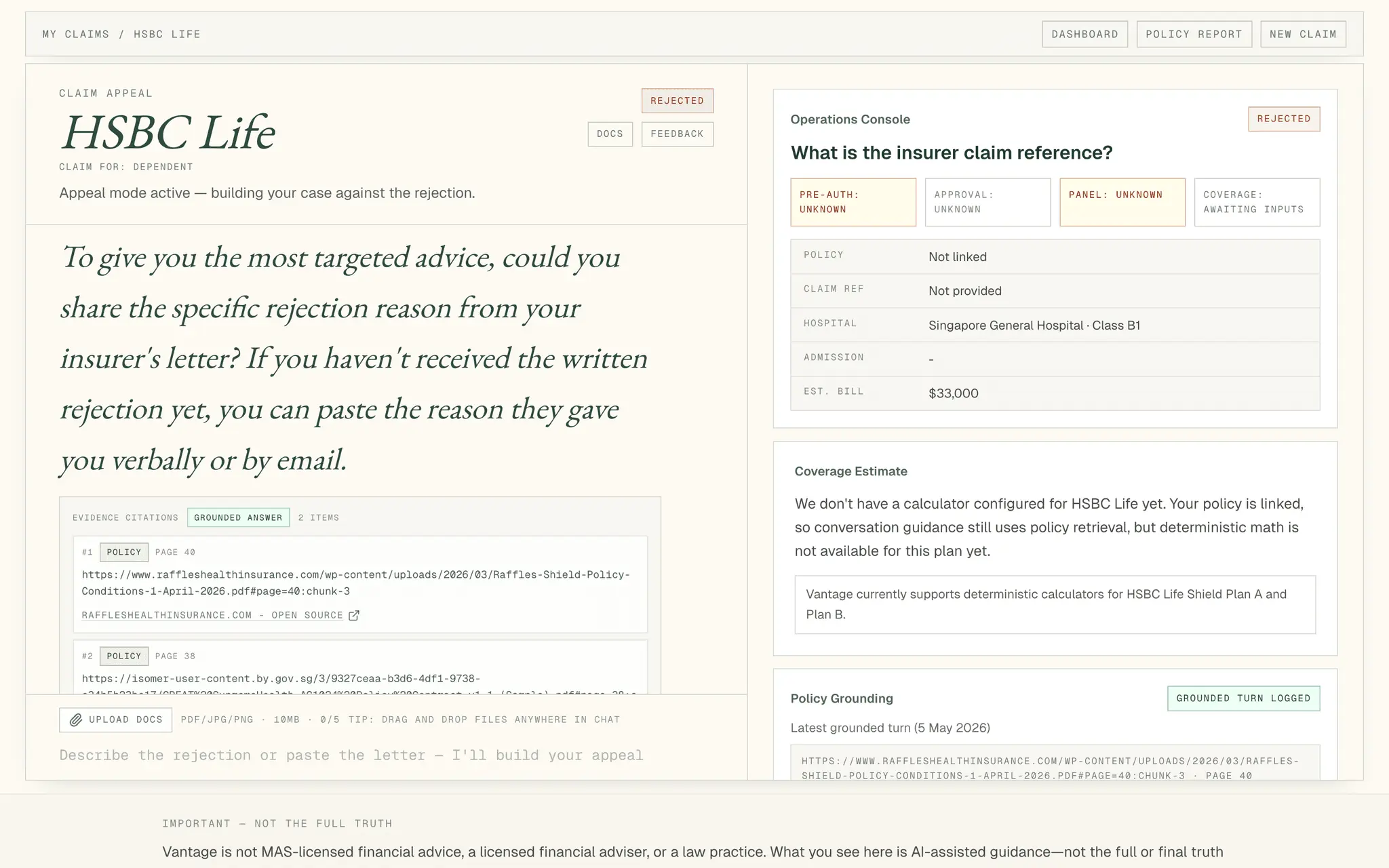Open the Docs button under HSBC Life

(x=610, y=134)
